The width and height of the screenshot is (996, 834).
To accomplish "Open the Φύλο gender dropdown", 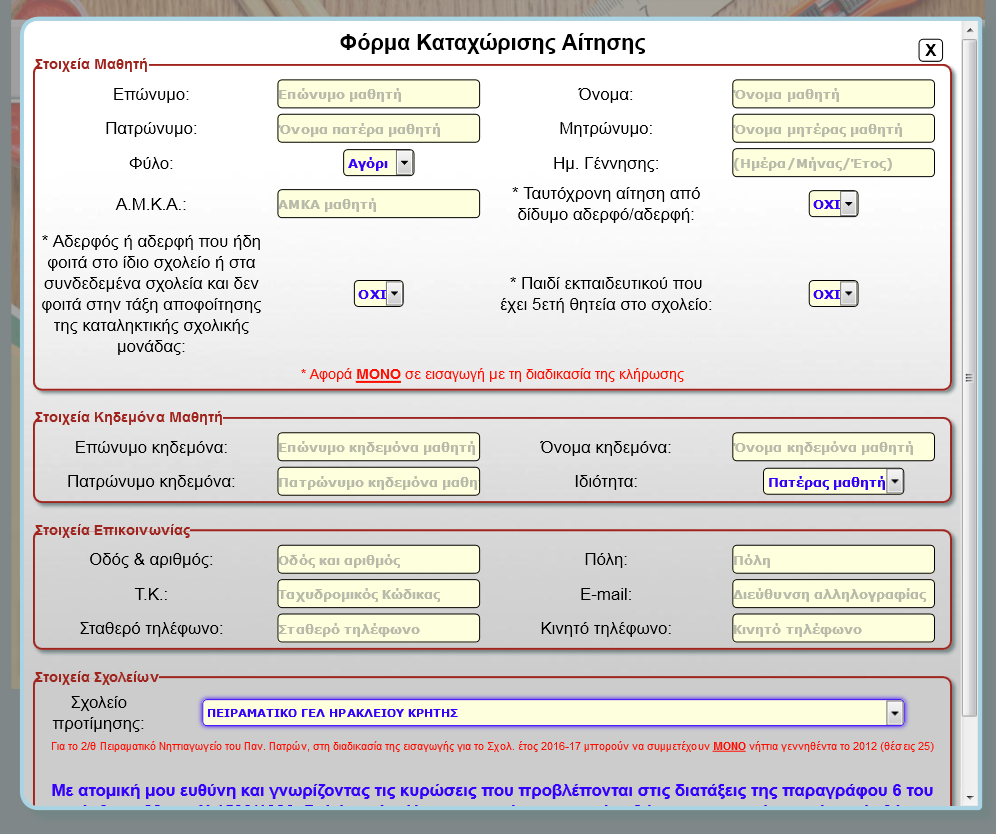I will pos(379,163).
